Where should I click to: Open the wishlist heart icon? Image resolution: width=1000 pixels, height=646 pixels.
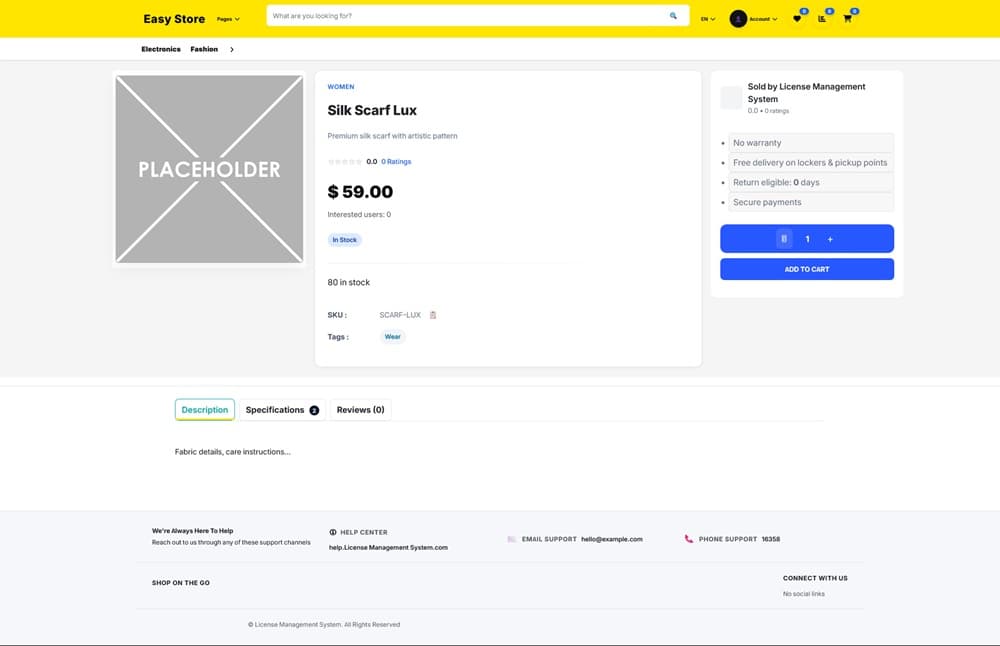797,19
